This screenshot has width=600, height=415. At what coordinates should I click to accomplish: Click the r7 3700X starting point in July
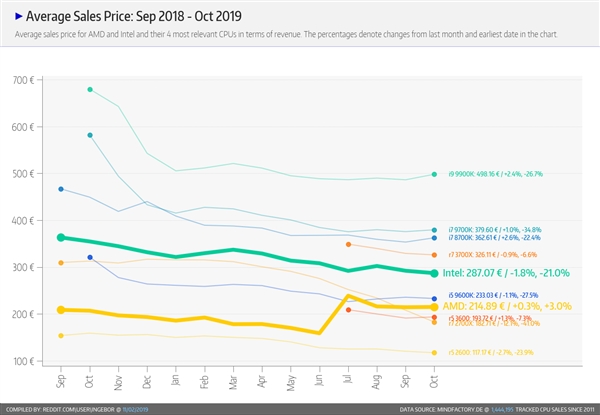348,244
